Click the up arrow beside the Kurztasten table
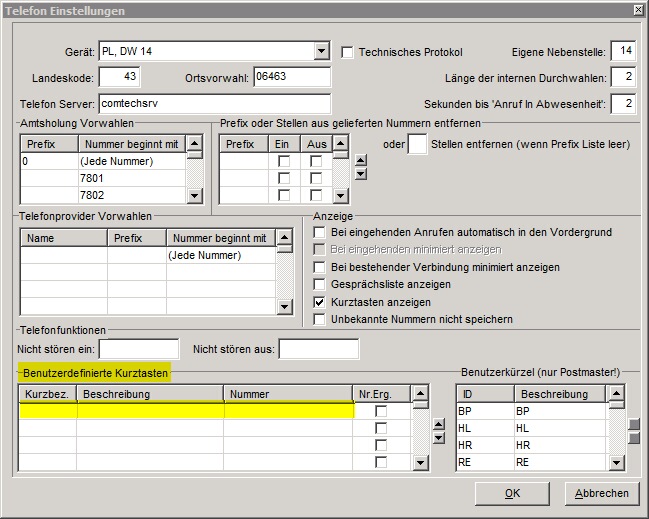 pyautogui.click(x=437, y=424)
